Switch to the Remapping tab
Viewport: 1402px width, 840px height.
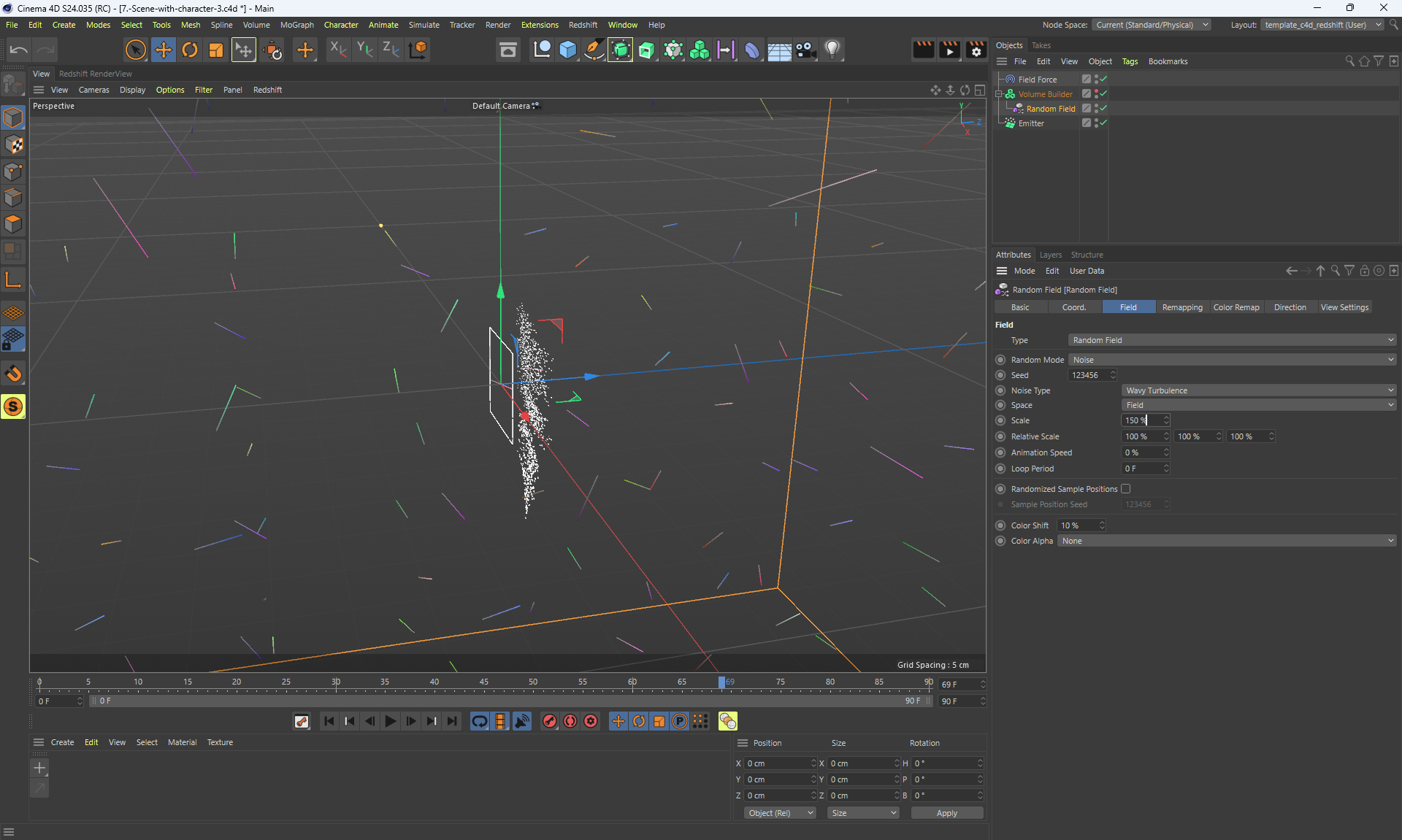(1181, 307)
